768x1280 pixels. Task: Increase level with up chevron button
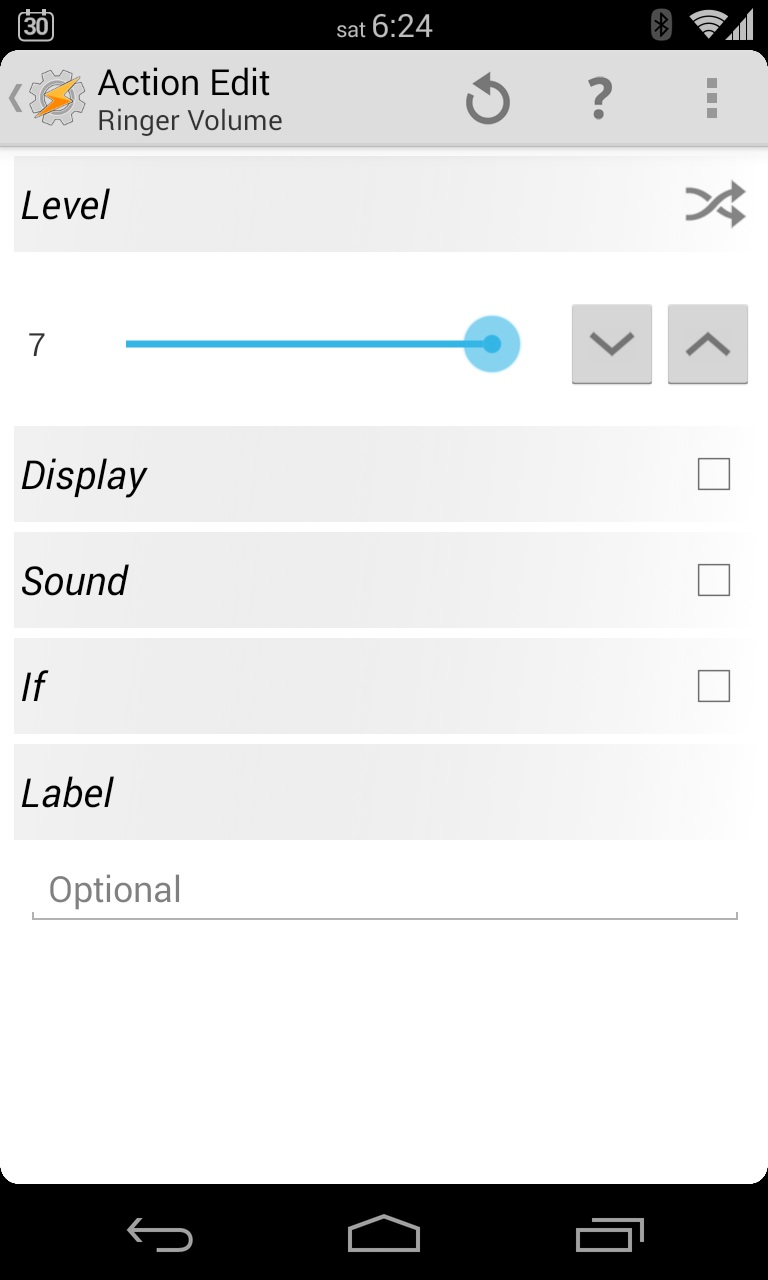[x=708, y=344]
